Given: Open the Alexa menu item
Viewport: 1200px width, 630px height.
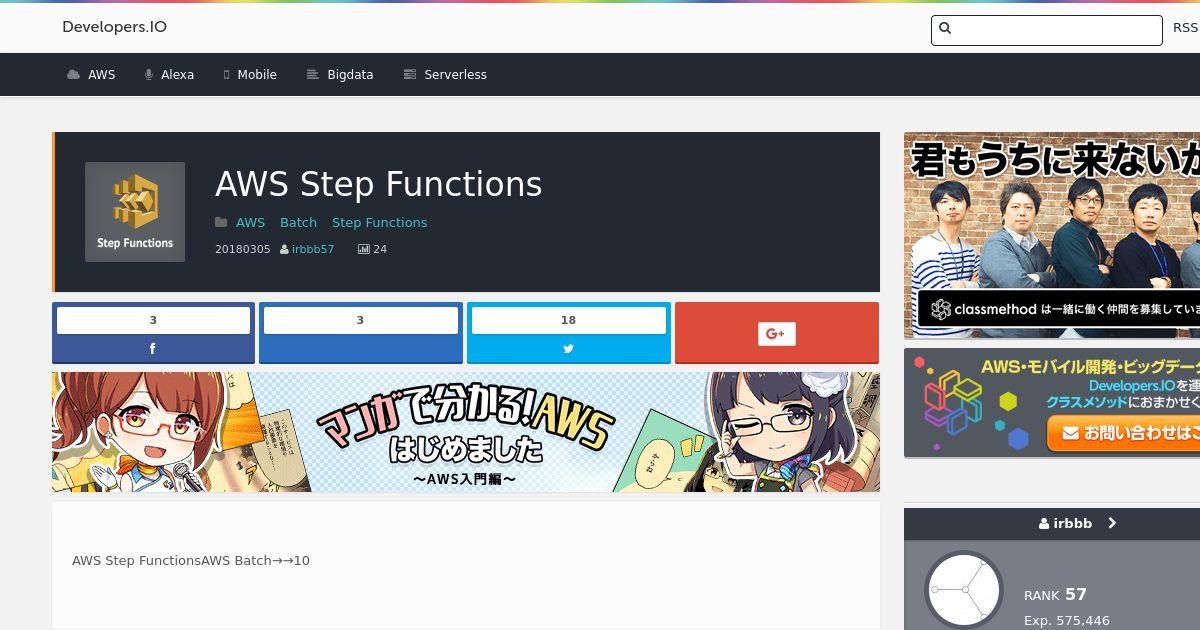Looking at the screenshot, I should click(x=177, y=75).
